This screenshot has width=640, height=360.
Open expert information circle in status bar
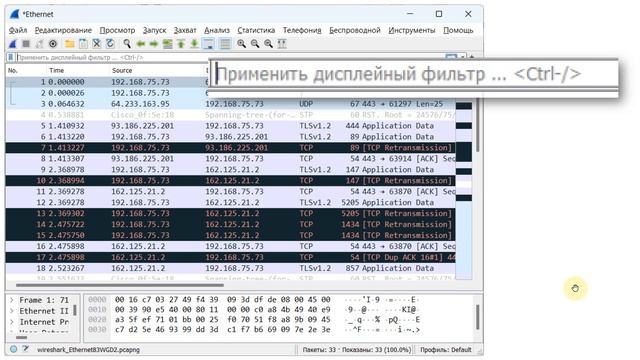tap(13, 349)
